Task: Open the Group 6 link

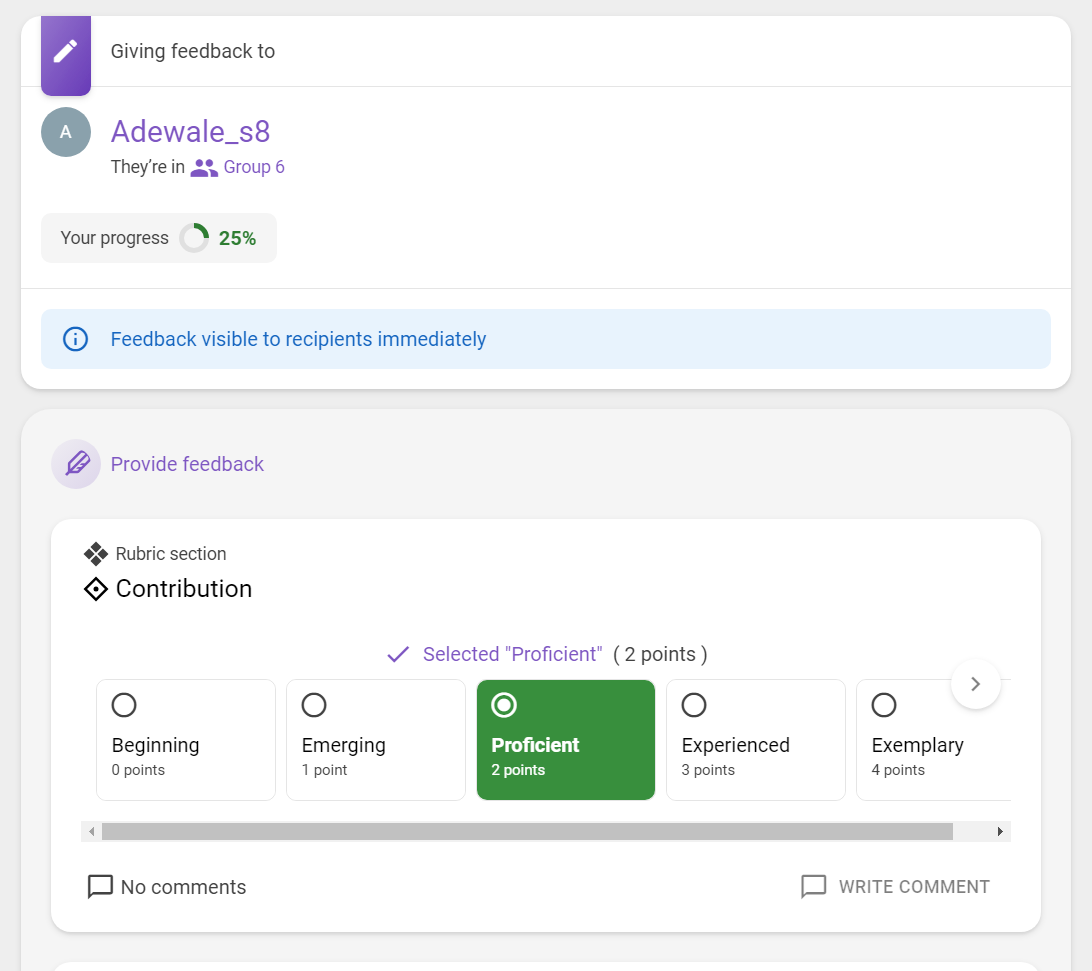Action: click(x=254, y=167)
